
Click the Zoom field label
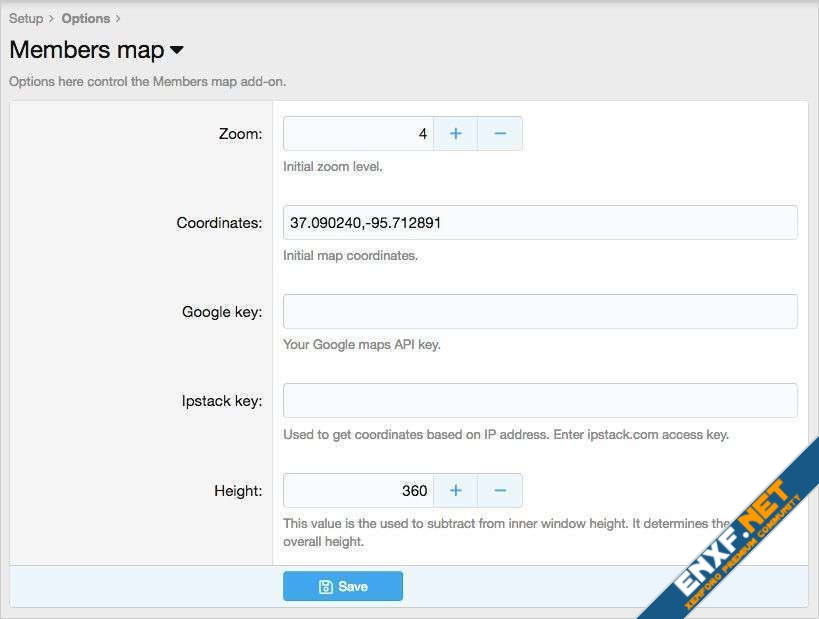(x=240, y=134)
